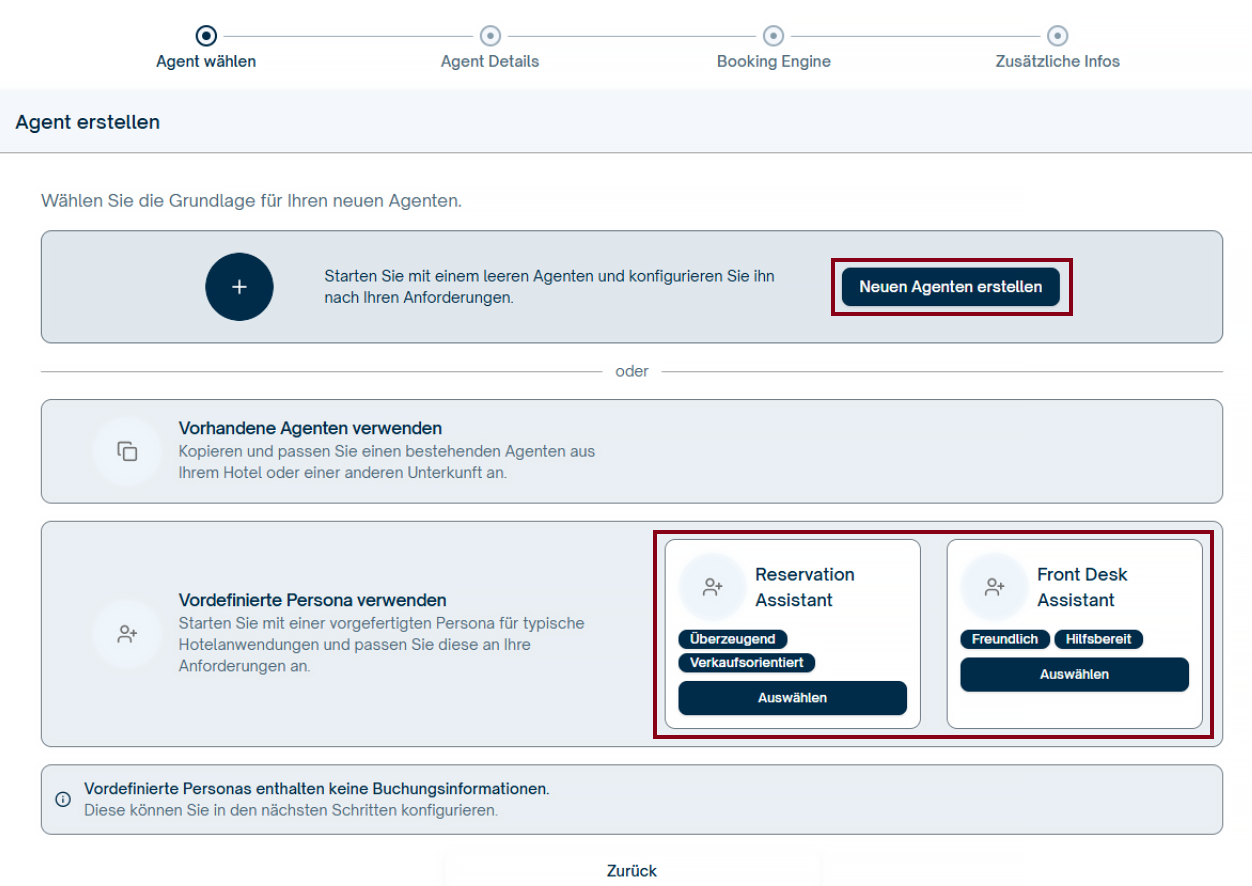Click the persona icon beside Vordefinierte Persona verwenden
This screenshot has height=886, width=1252.
tap(127, 634)
